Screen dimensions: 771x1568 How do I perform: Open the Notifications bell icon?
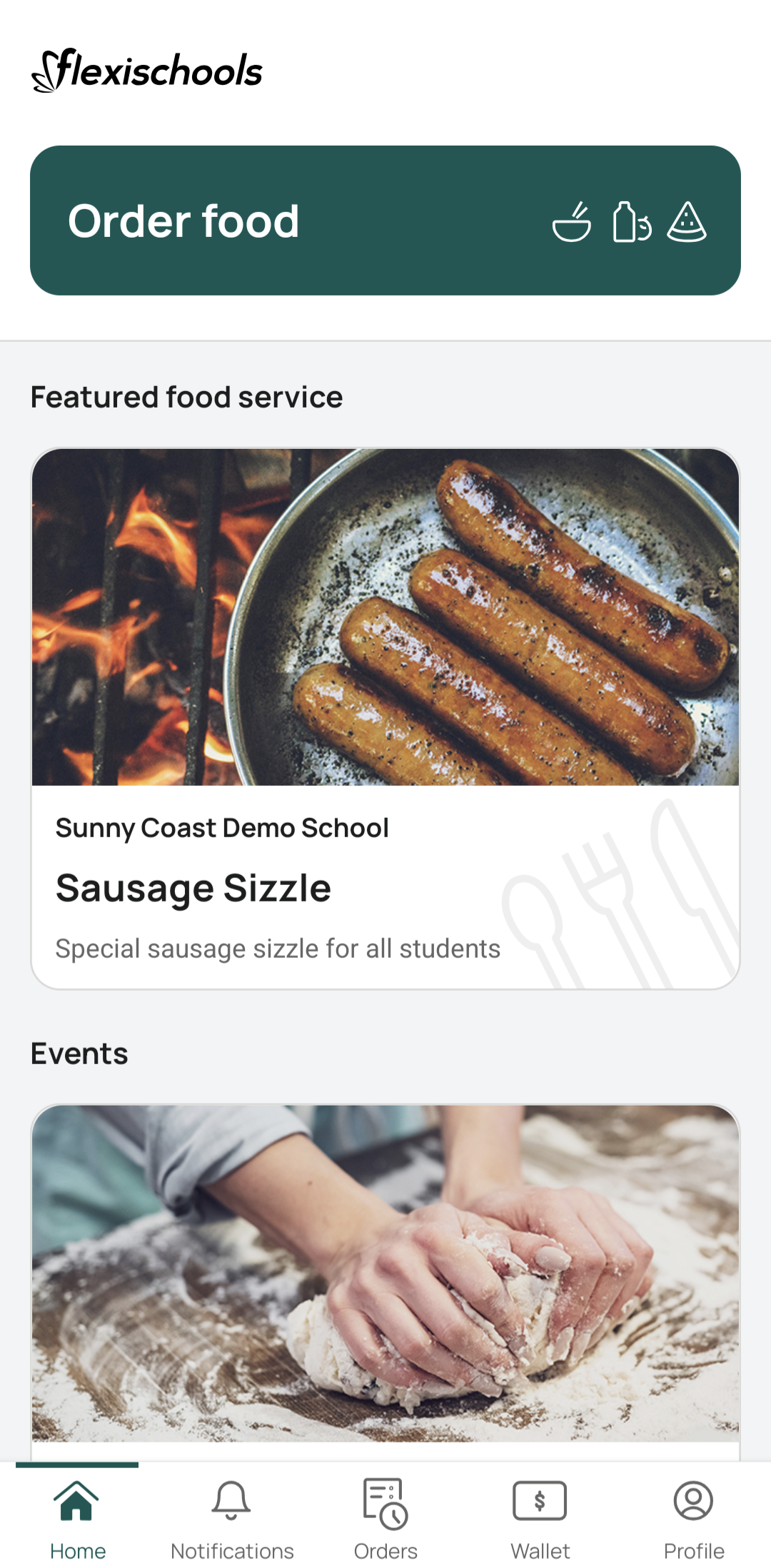(231, 1500)
